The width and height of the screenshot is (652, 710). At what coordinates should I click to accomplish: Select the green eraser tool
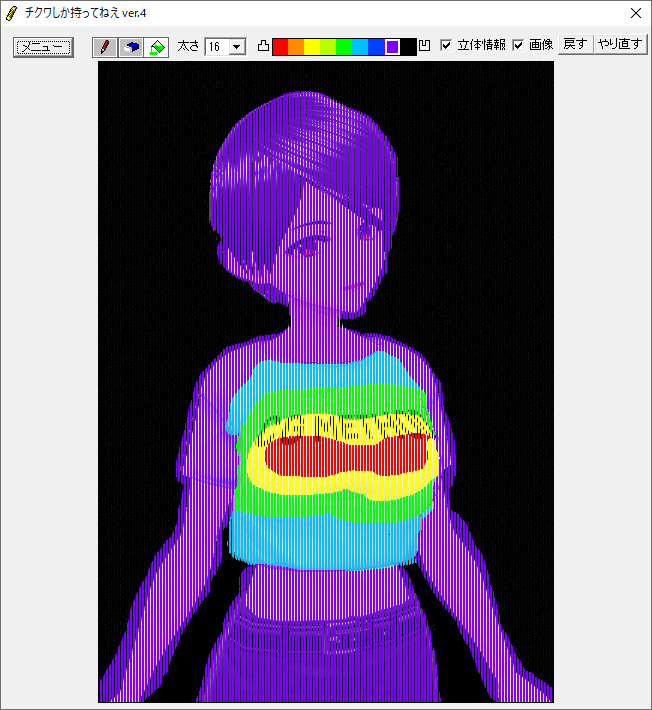tap(156, 47)
